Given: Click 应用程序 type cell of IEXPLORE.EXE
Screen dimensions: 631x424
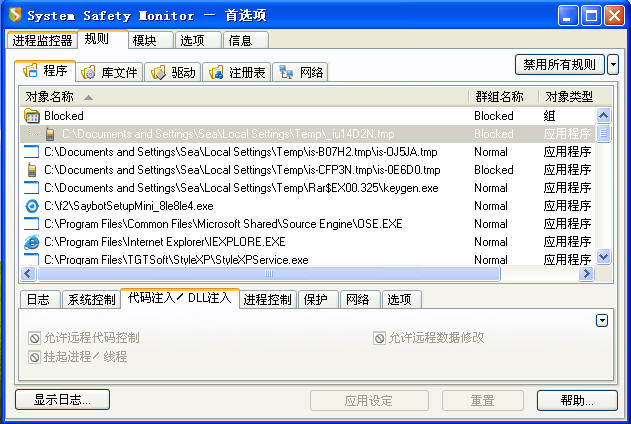Looking at the screenshot, I should (x=567, y=242).
